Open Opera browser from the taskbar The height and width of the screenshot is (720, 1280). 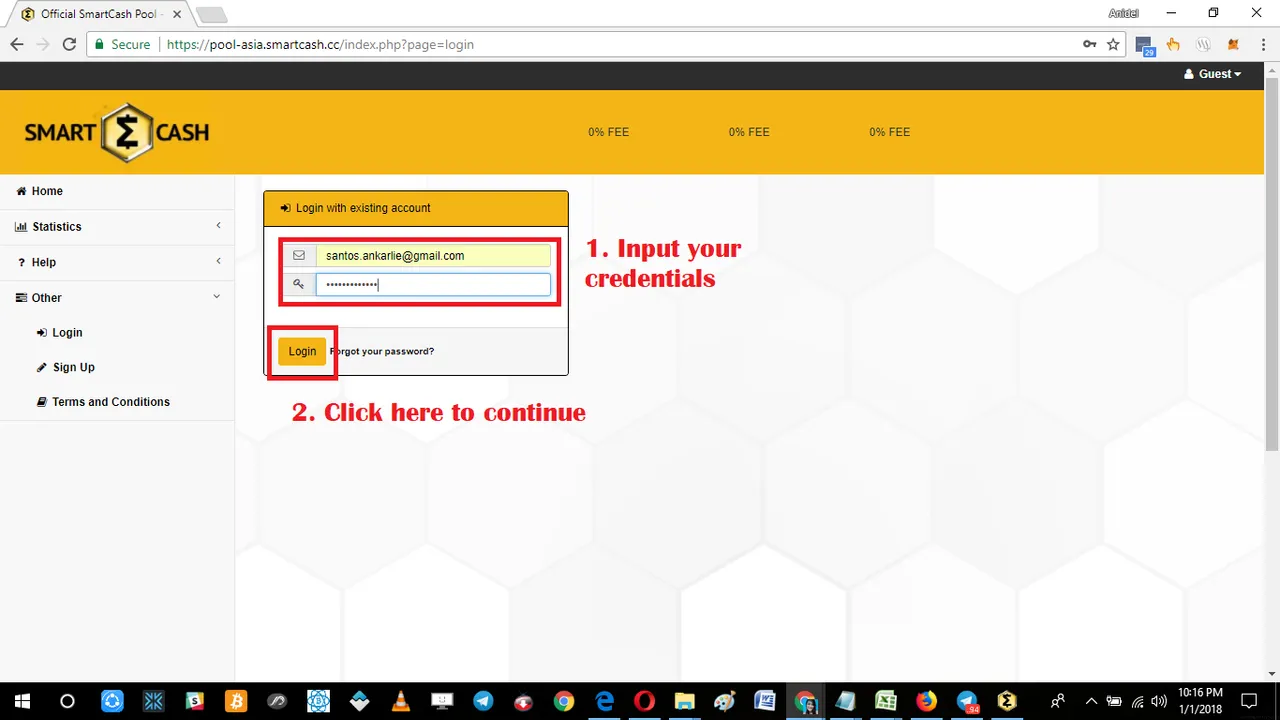click(645, 701)
